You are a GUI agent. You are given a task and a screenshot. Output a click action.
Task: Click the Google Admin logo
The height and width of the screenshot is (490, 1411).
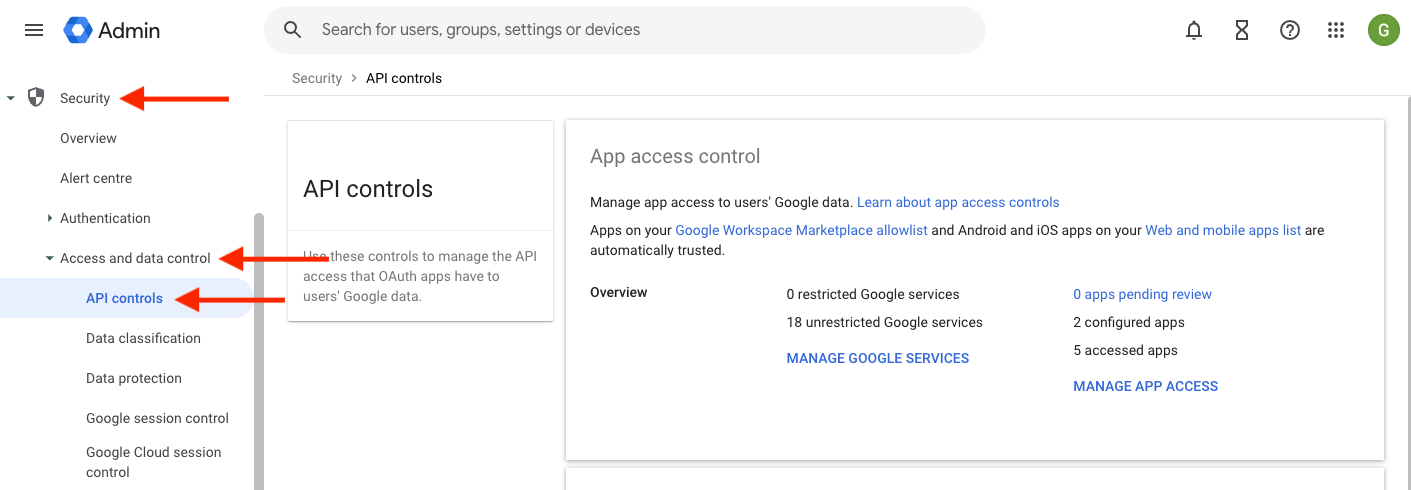tap(111, 30)
